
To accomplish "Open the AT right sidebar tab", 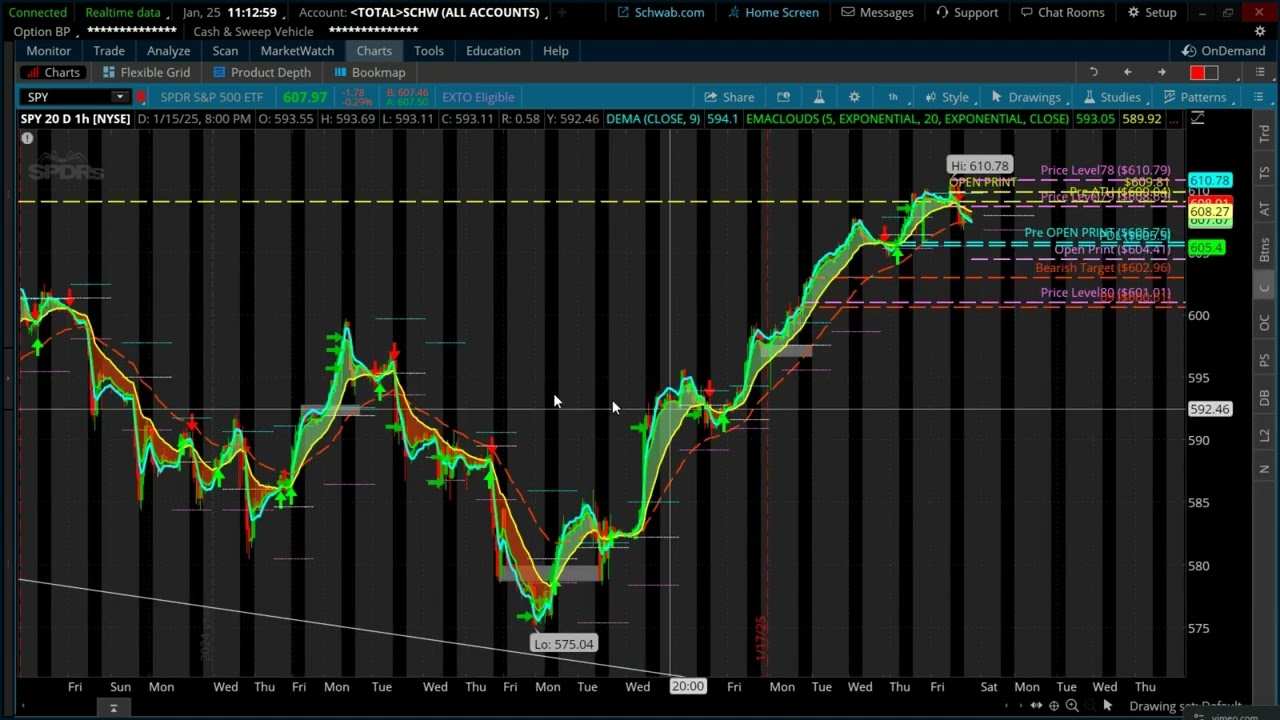I will (x=1264, y=209).
